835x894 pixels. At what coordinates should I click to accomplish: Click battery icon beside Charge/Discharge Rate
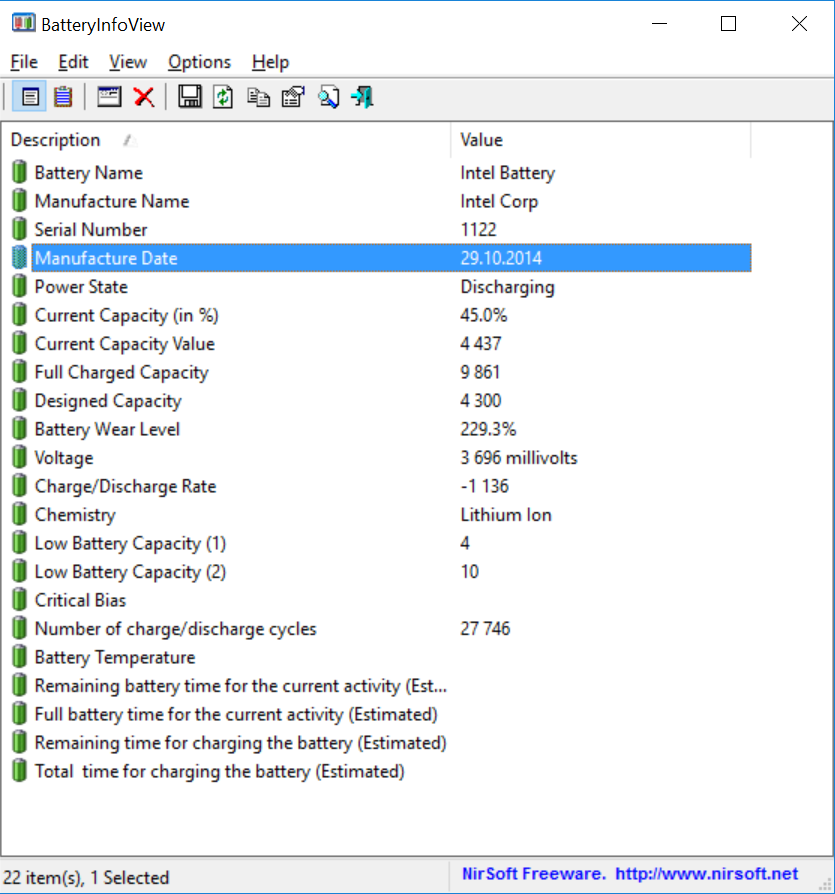pos(19,485)
